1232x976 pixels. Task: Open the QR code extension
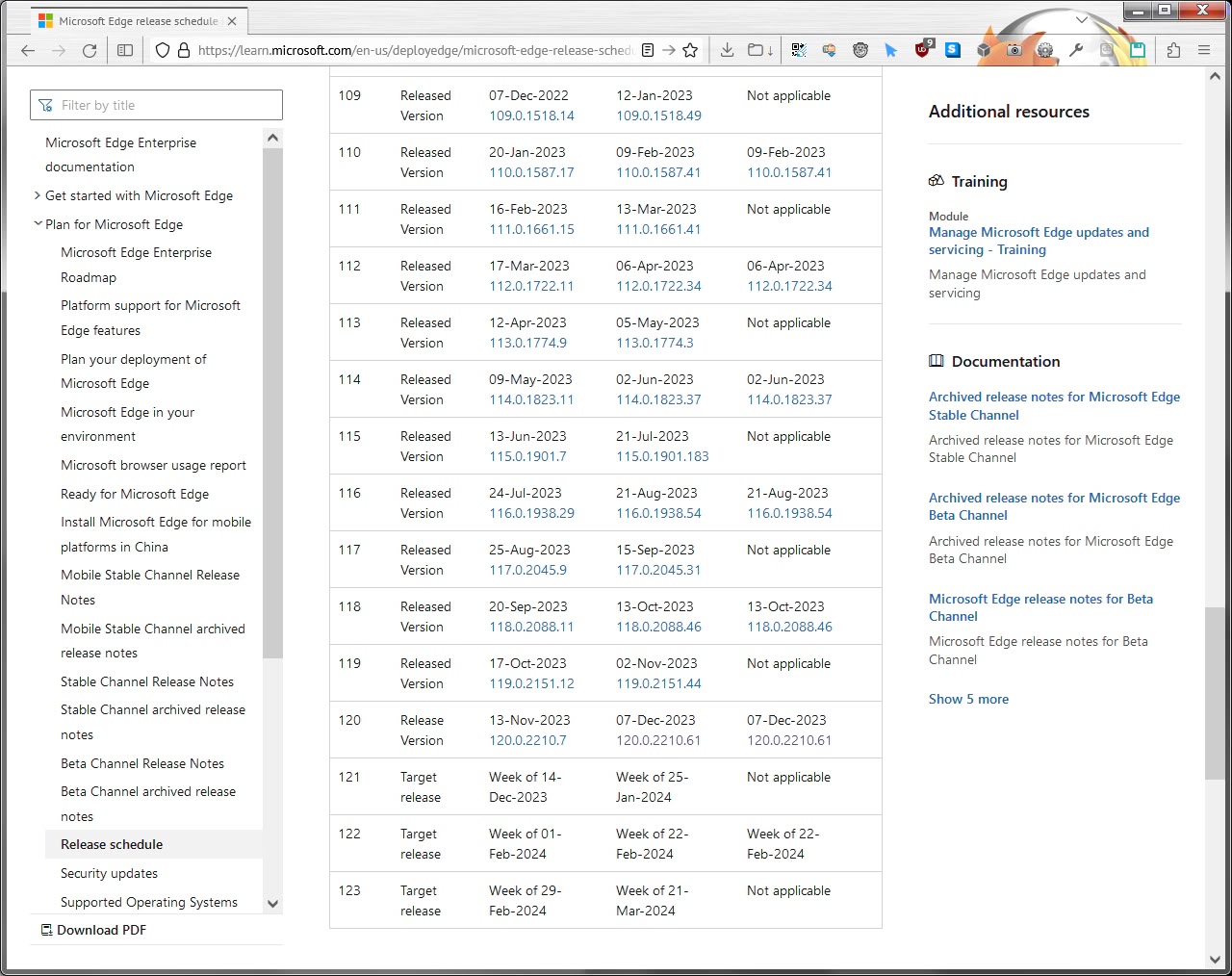pyautogui.click(x=799, y=50)
